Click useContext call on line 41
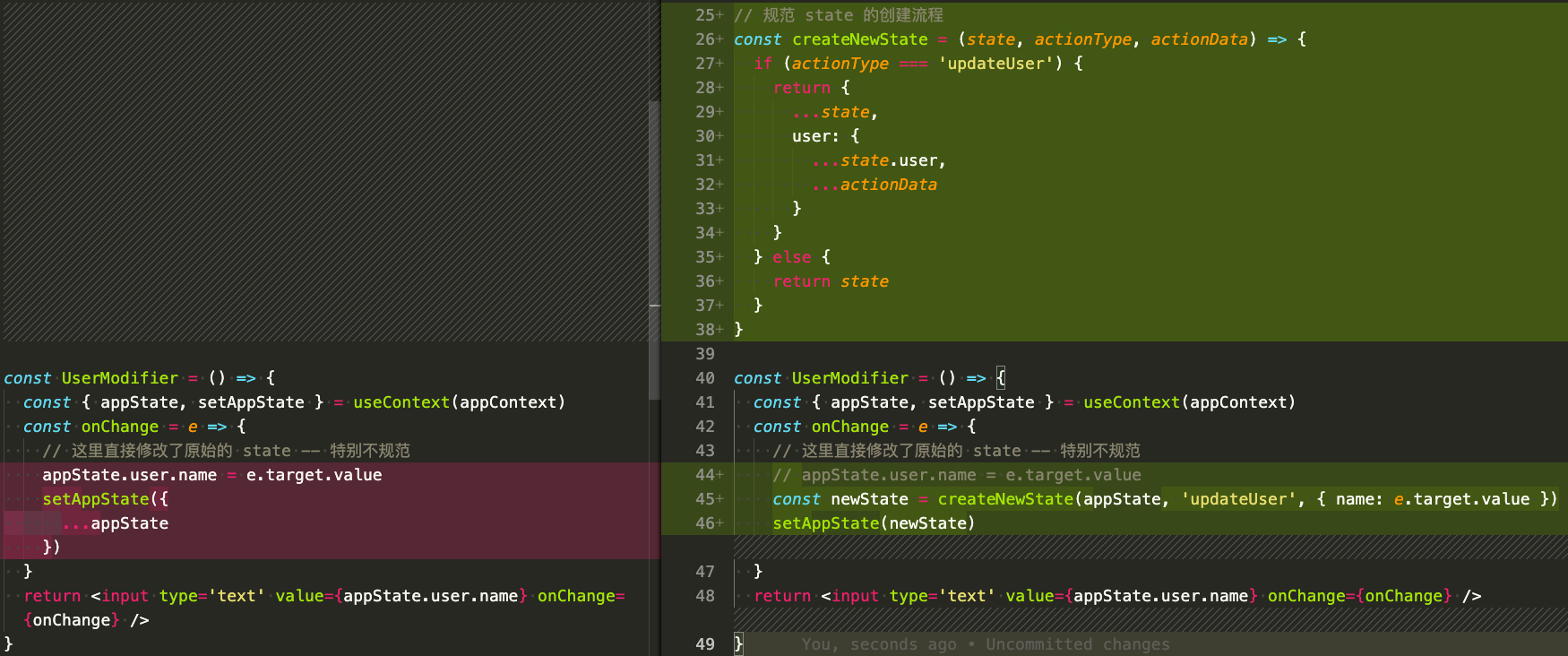The height and width of the screenshot is (656, 1568). 1131,402
